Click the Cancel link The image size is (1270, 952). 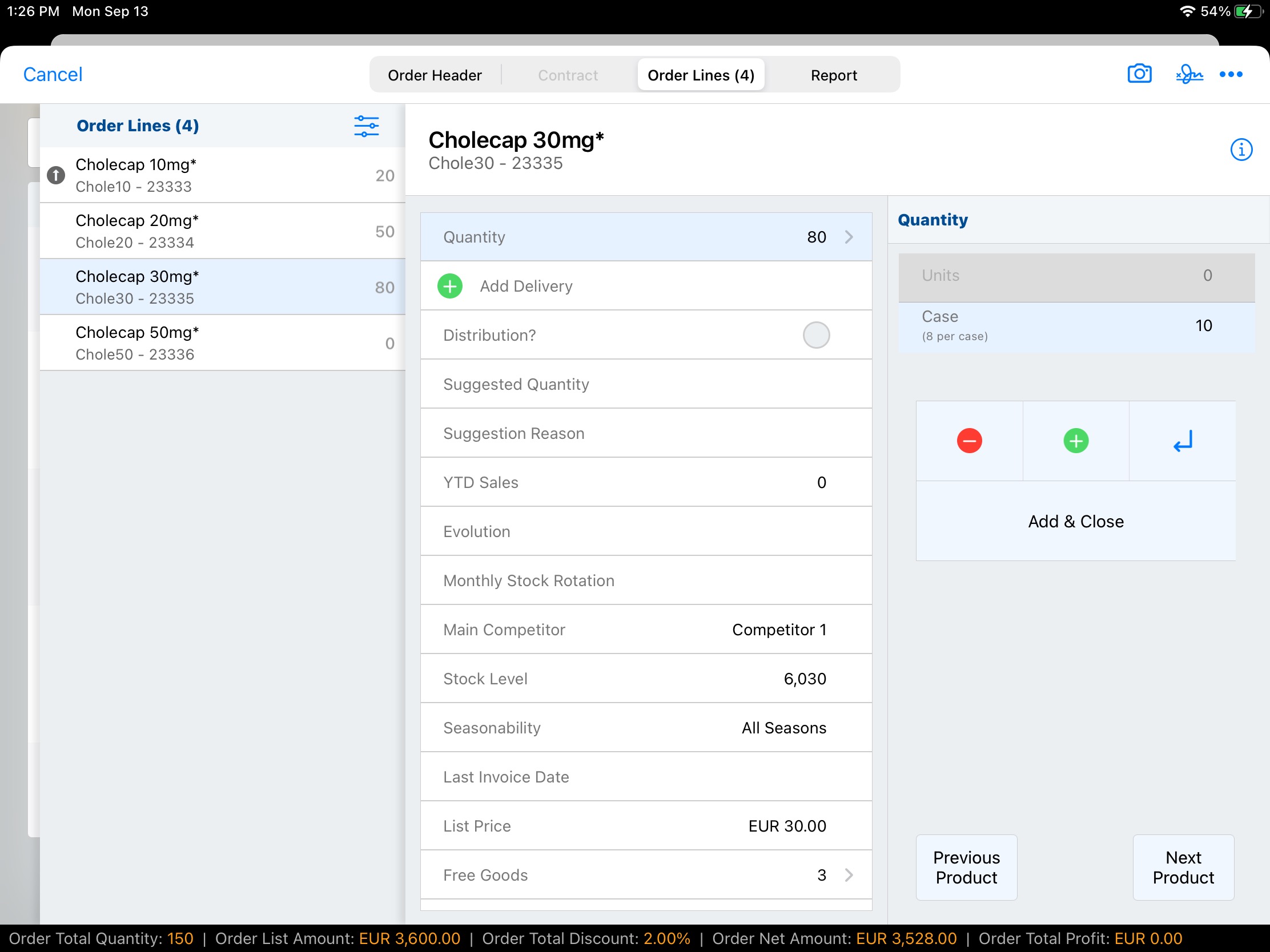53,74
